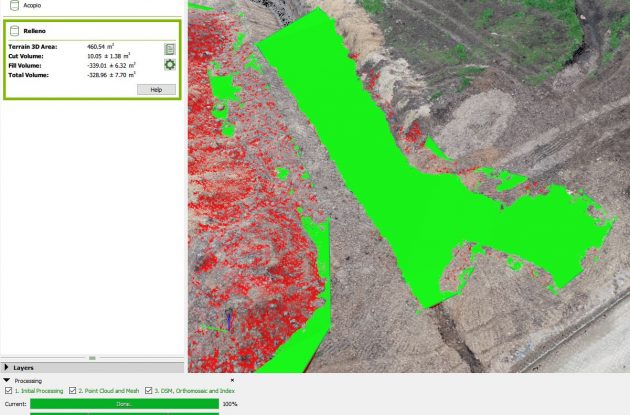This screenshot has height=415, width=630.
Task: Expand the Layers panel
Action: point(7,368)
